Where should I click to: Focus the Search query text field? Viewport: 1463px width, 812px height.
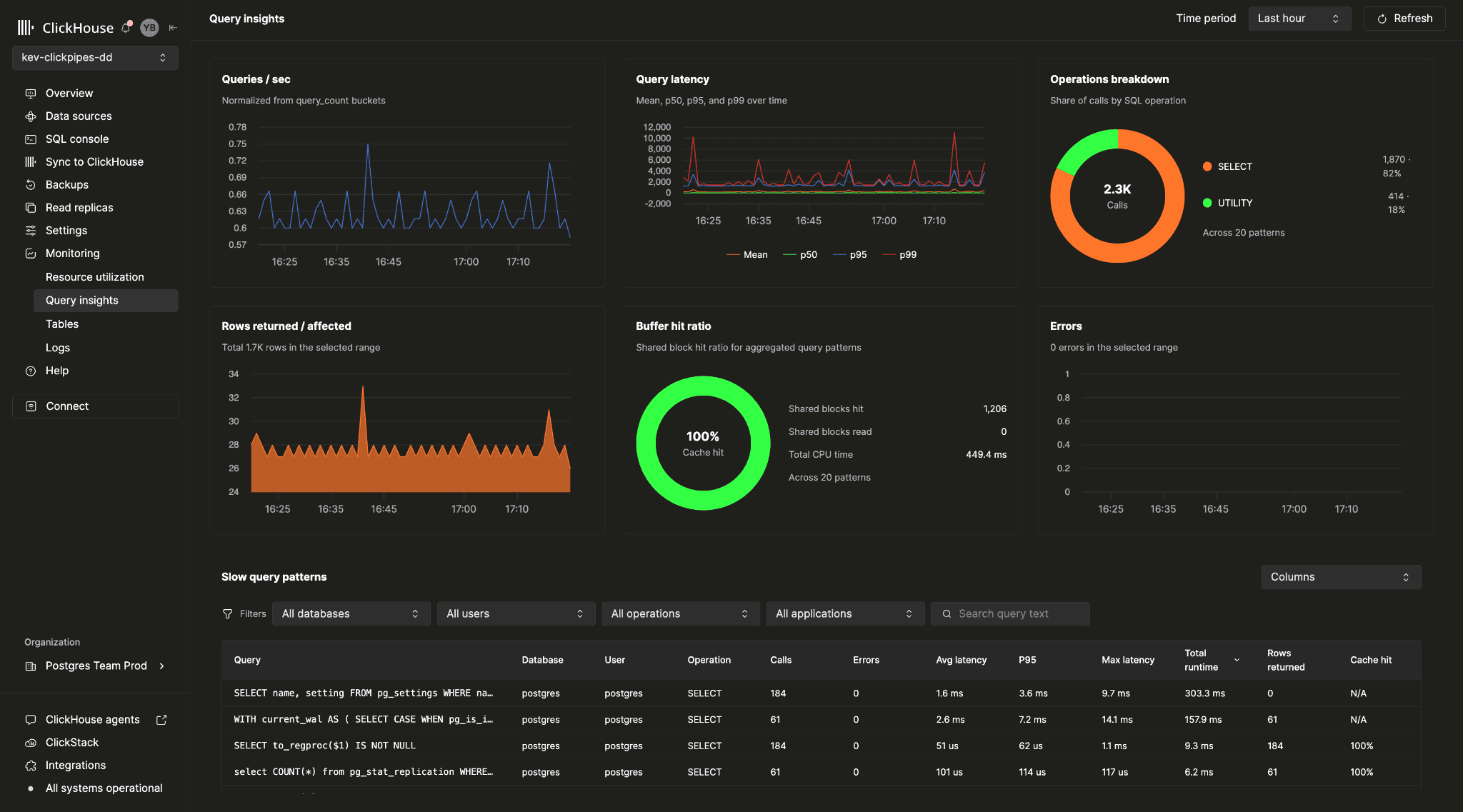1010,614
